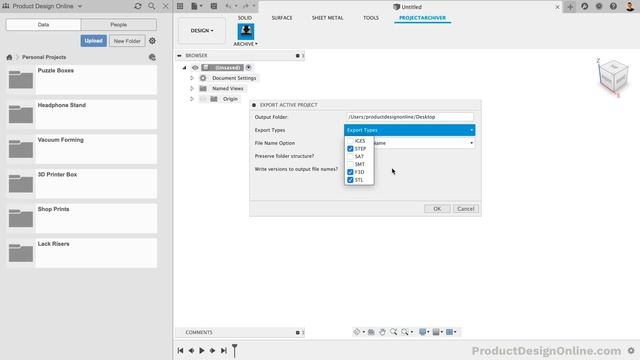Image resolution: width=640 pixels, height=360 pixels.
Task: Open the user profile avatar
Action: tap(630, 6)
